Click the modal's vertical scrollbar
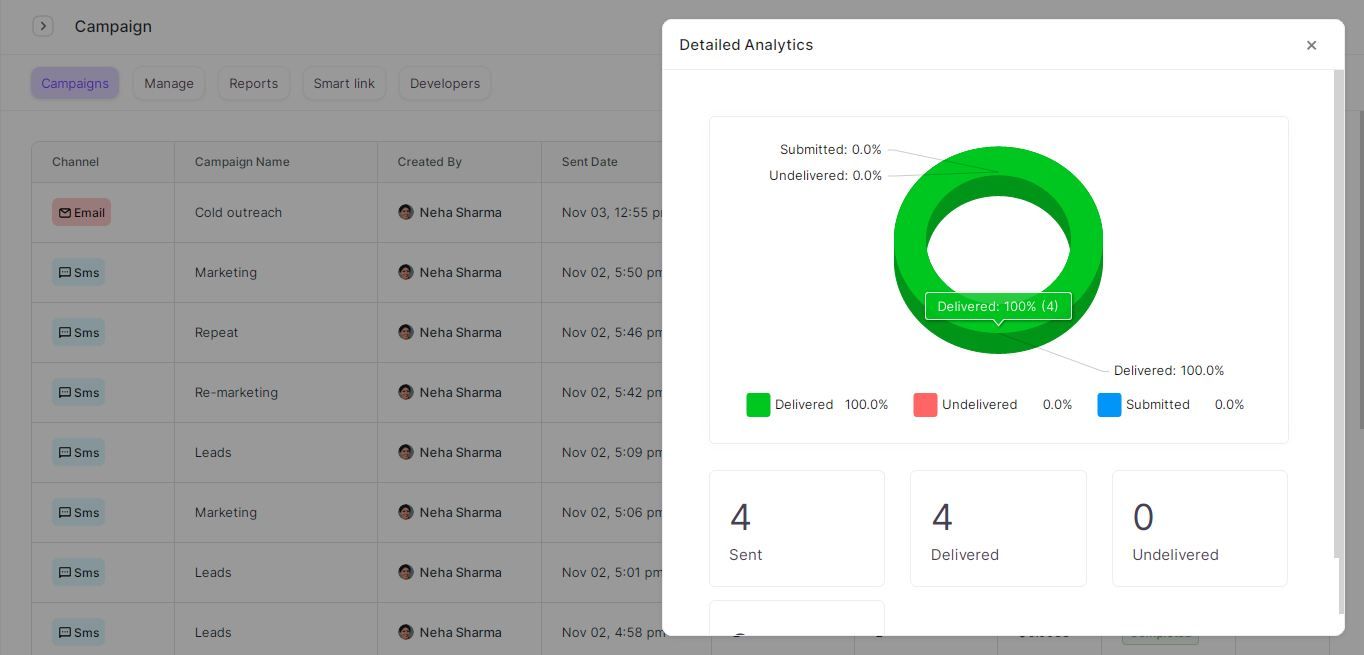The image size is (1364, 655). tap(1337, 300)
